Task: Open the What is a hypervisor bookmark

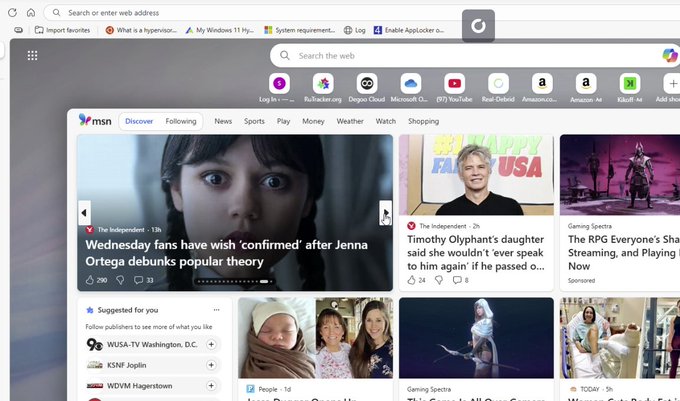Action: click(x=141, y=30)
